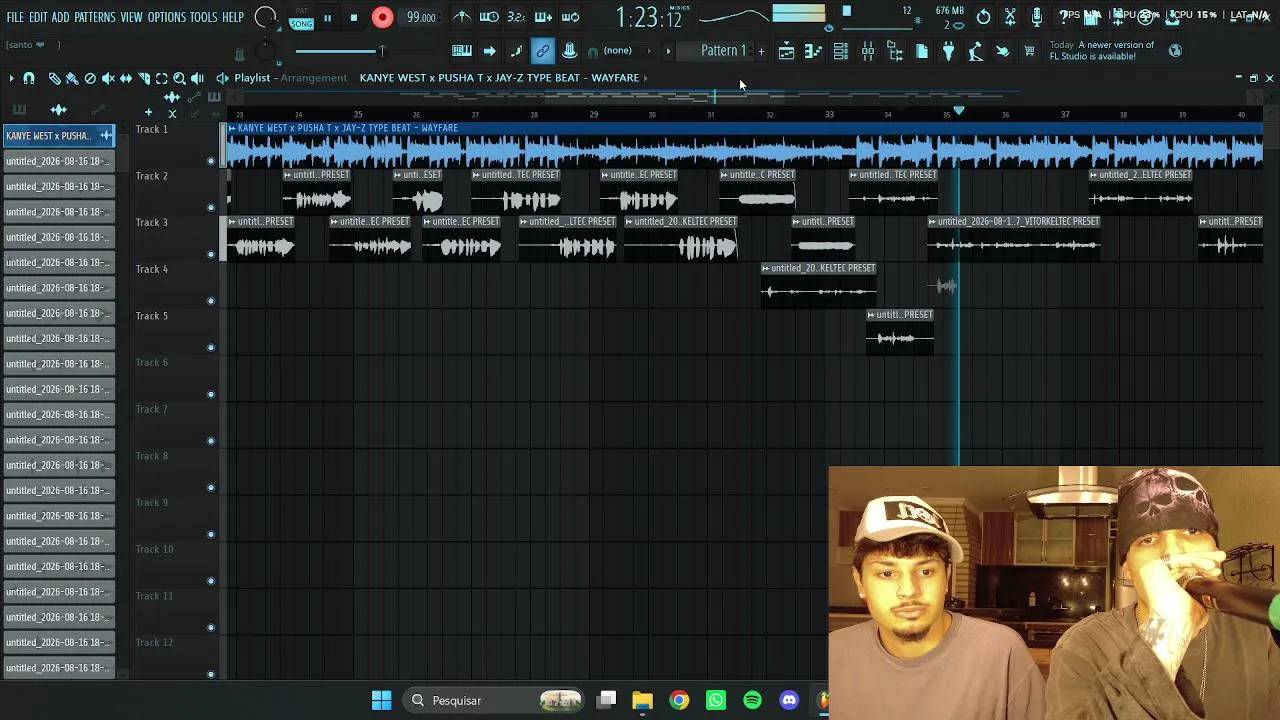Open the project/new file icon
This screenshot has height=720, width=1280.
[922, 51]
